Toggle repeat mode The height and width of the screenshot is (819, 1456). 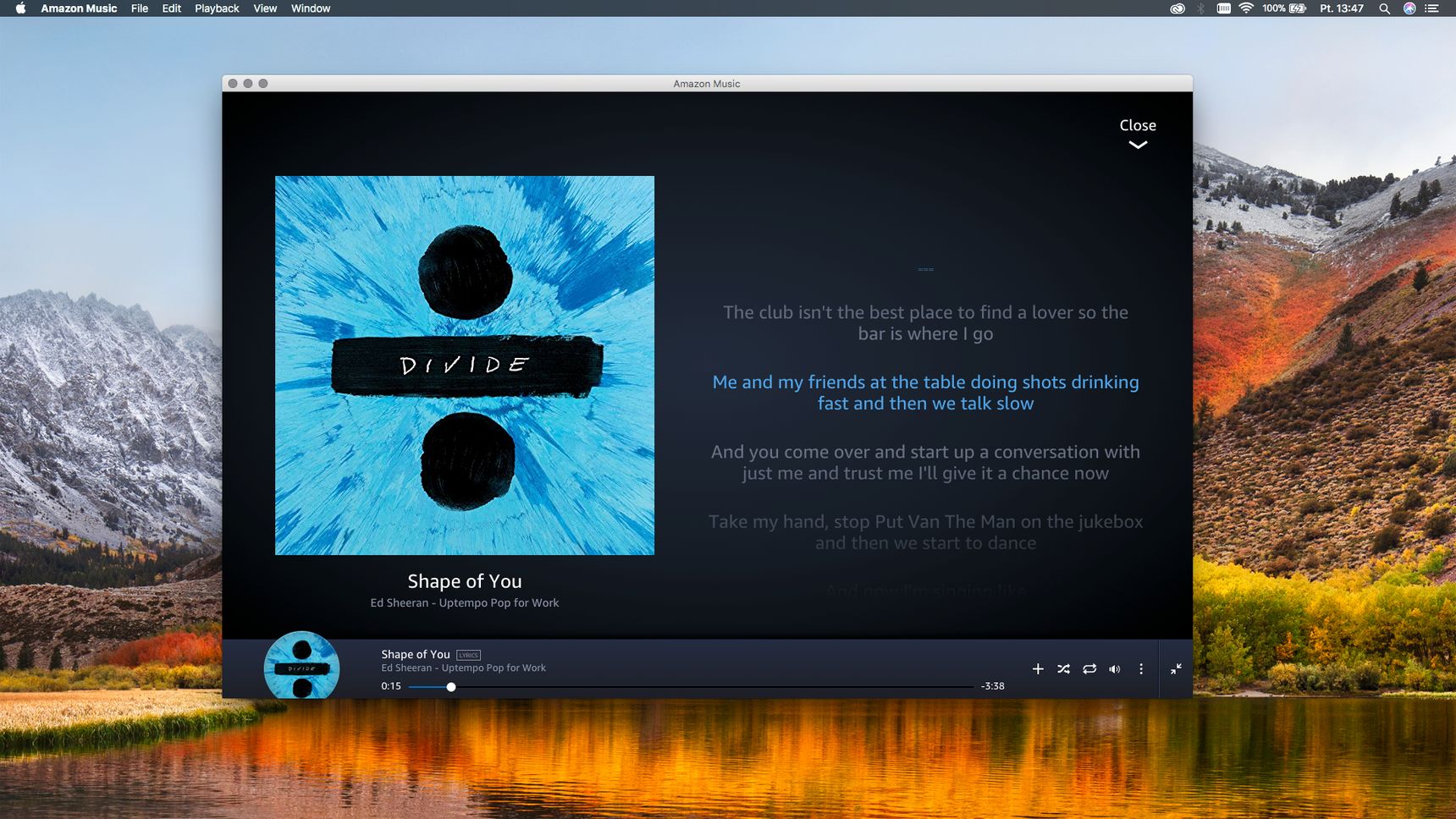(1089, 668)
